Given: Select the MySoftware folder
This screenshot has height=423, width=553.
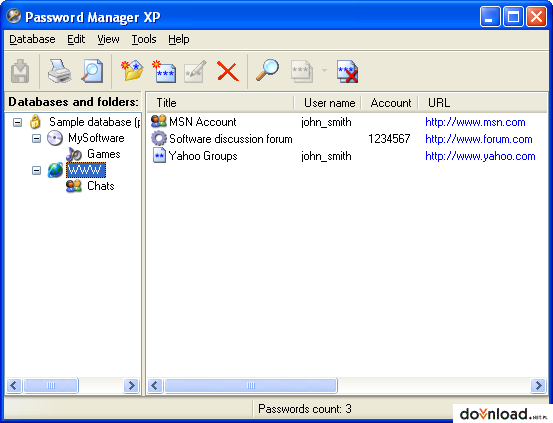Looking at the screenshot, I should click(x=96, y=138).
